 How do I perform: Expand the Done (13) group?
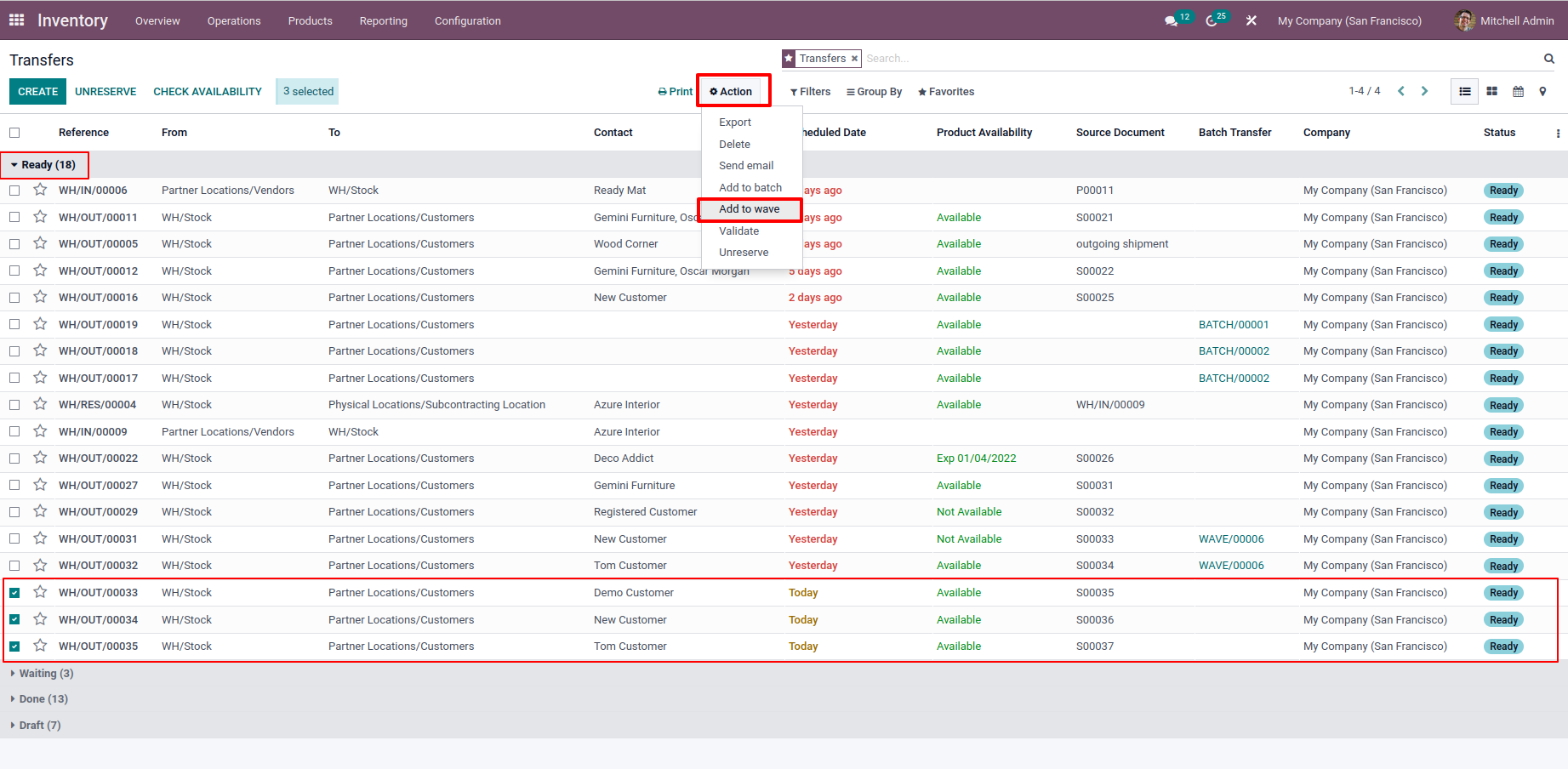43,698
